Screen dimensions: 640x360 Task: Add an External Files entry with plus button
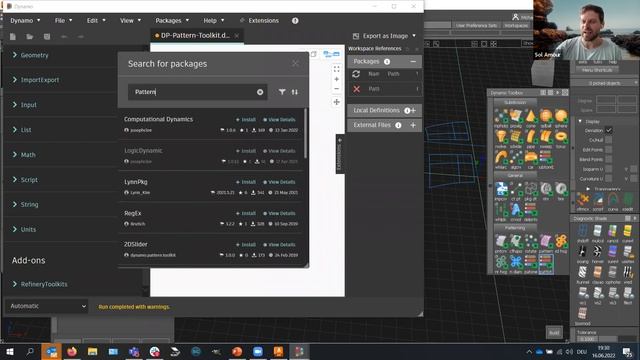click(x=413, y=125)
